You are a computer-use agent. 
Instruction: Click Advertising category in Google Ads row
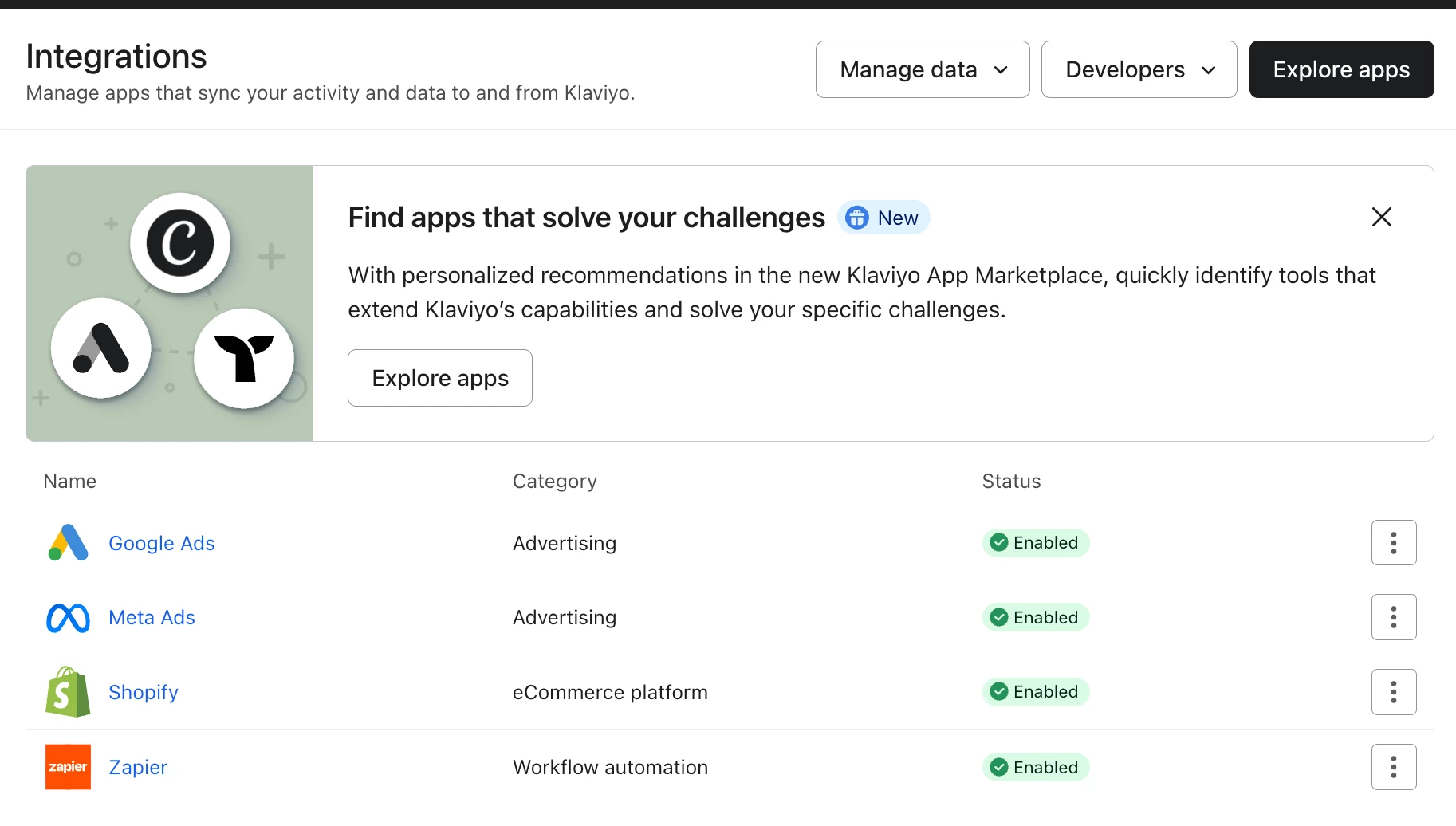pos(565,543)
